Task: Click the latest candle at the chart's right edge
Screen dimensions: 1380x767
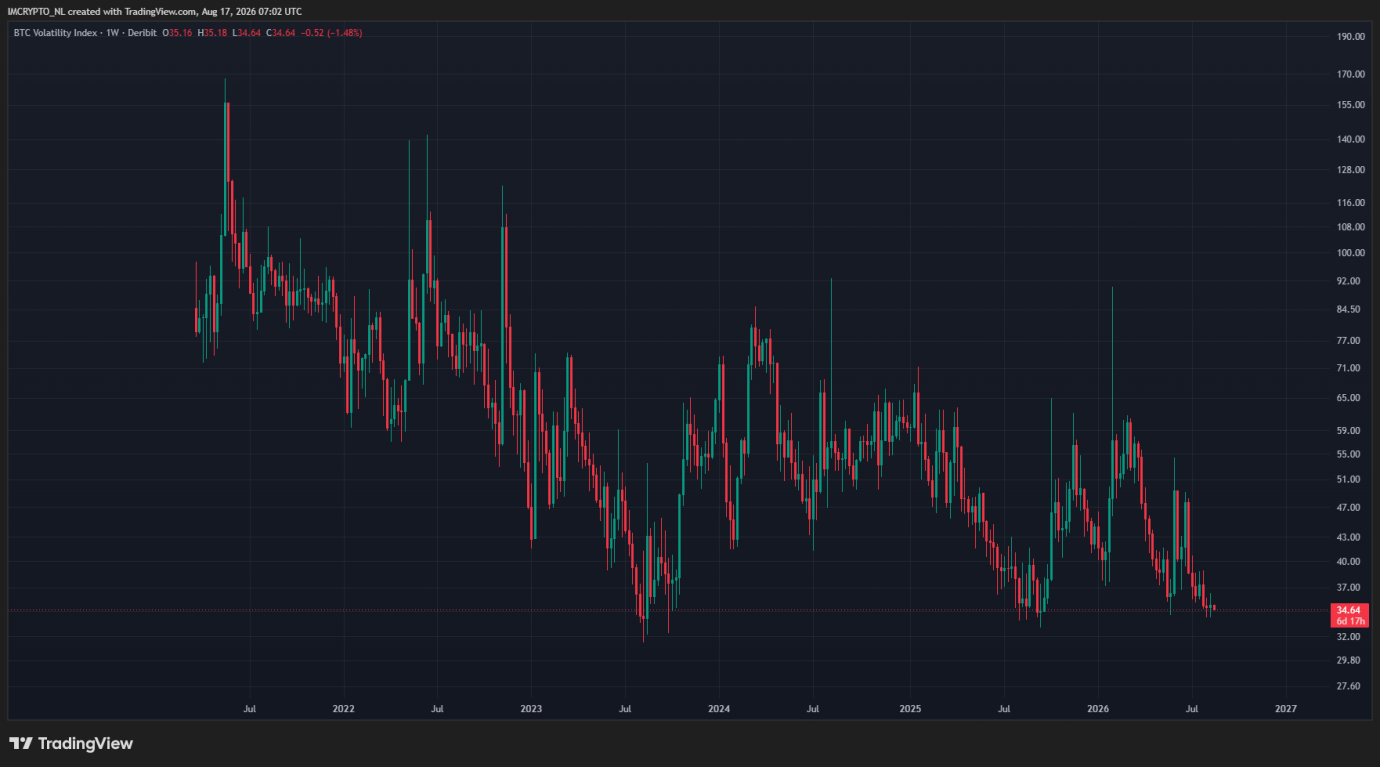Action: (1214, 607)
